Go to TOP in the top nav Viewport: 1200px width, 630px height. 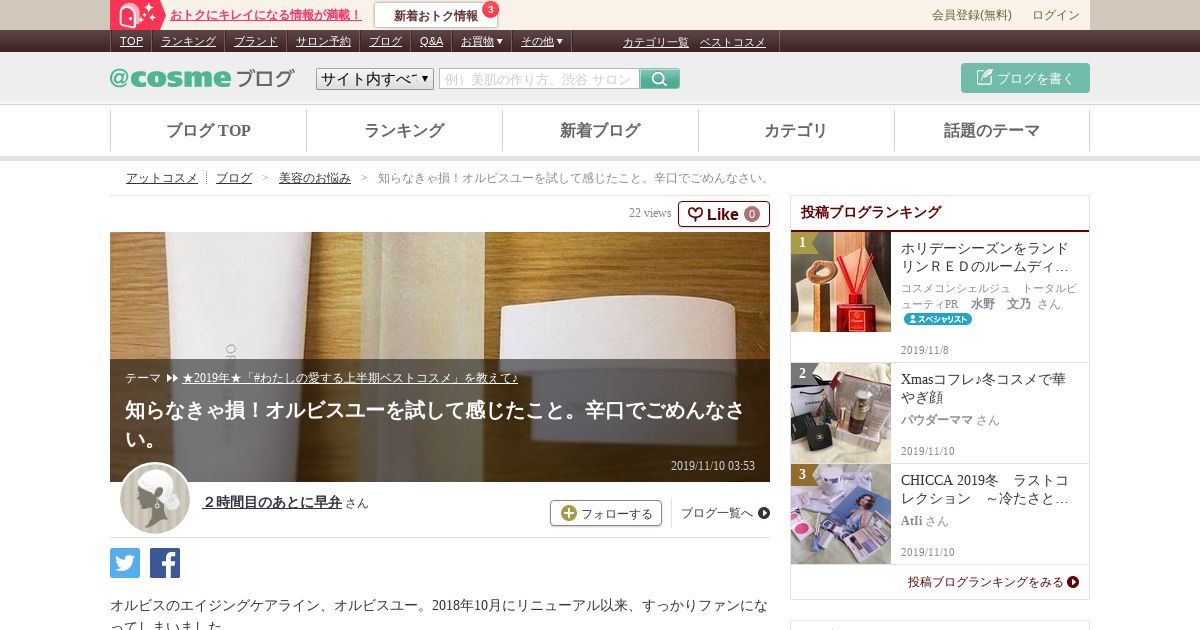[131, 41]
